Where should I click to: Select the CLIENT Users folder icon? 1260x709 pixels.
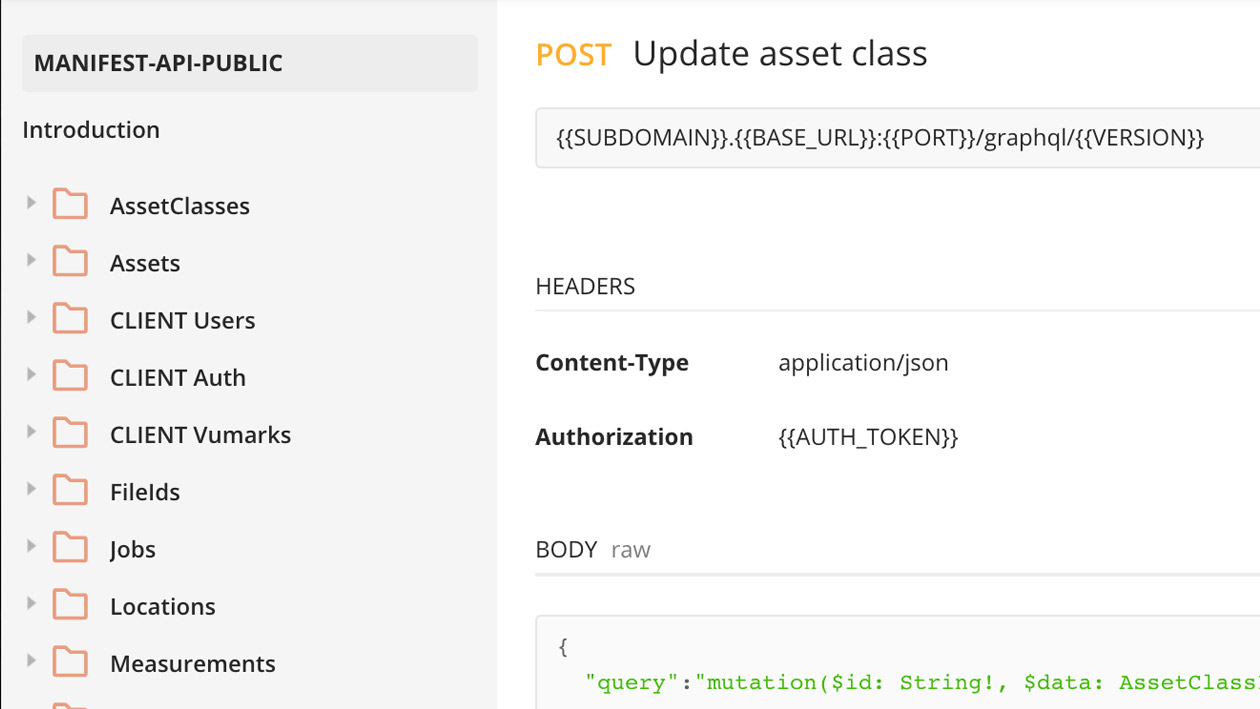70,318
